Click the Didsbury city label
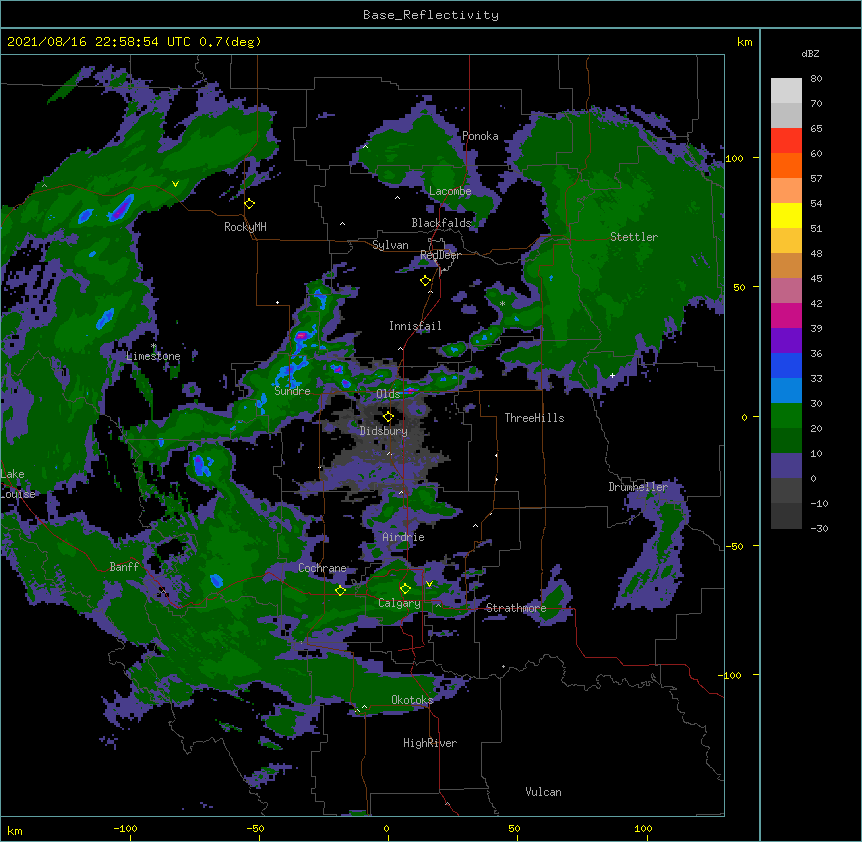This screenshot has height=842, width=862. pos(384,431)
